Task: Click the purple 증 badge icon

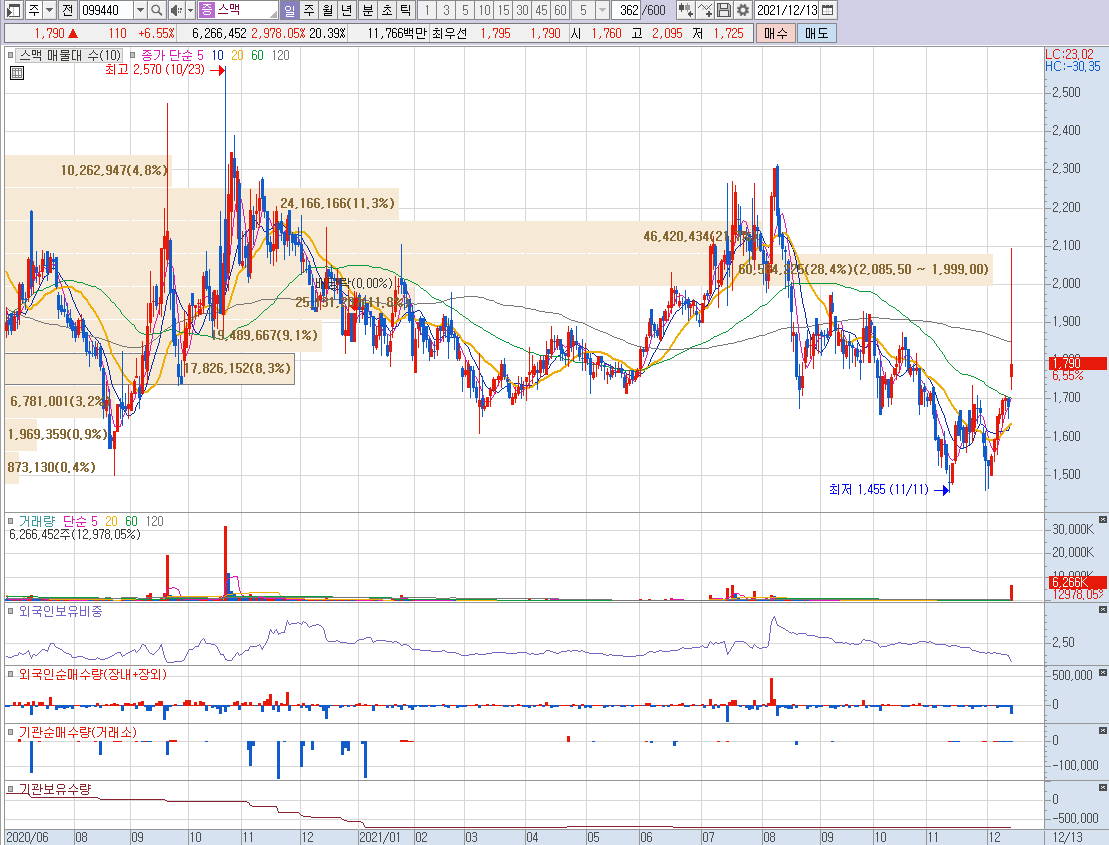Action: pos(206,10)
